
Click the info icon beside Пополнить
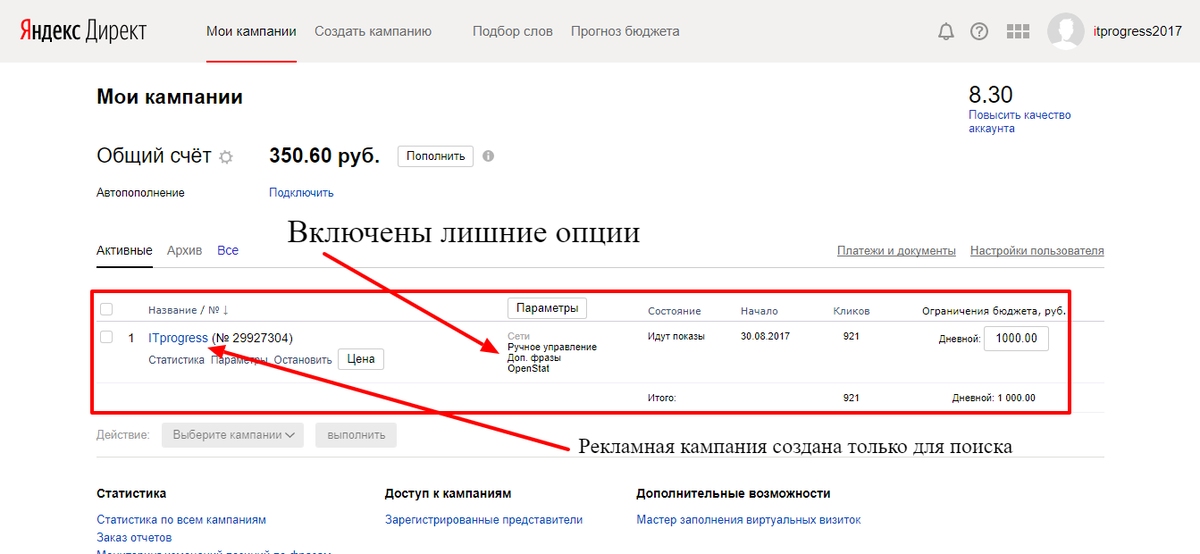(488, 156)
